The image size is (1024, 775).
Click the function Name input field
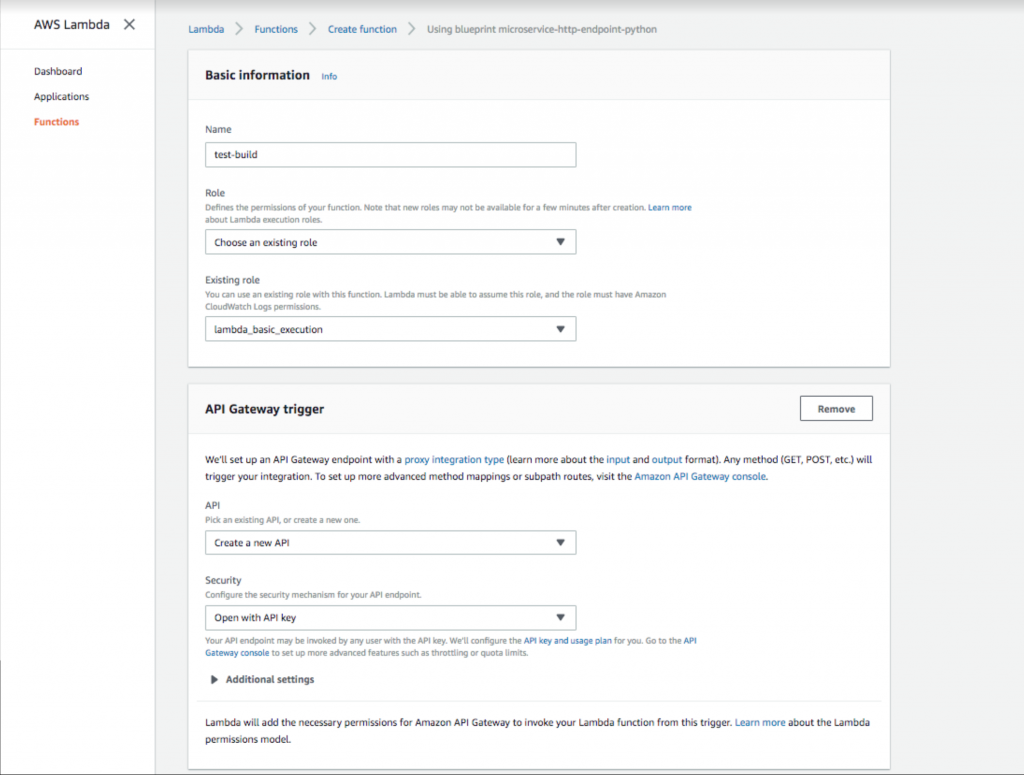point(390,155)
